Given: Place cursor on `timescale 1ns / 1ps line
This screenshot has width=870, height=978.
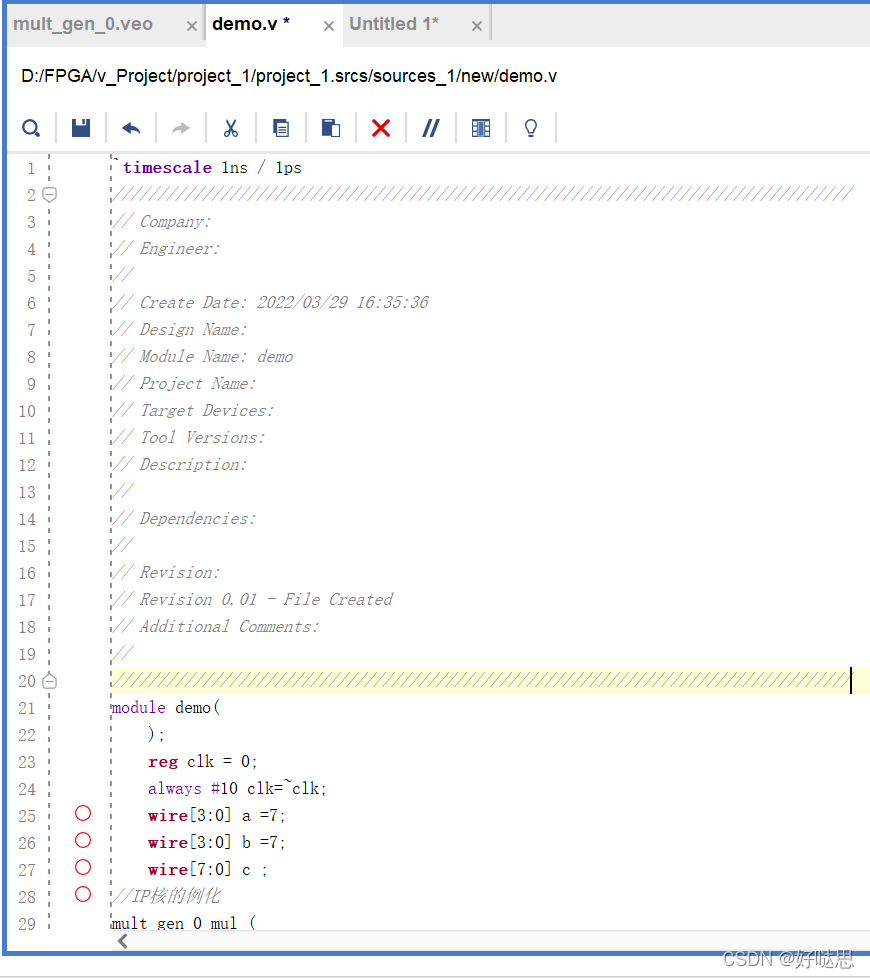Looking at the screenshot, I should tap(207, 168).
